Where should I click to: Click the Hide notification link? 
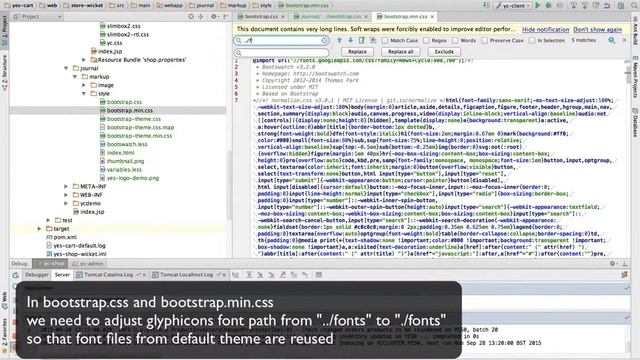(x=545, y=29)
